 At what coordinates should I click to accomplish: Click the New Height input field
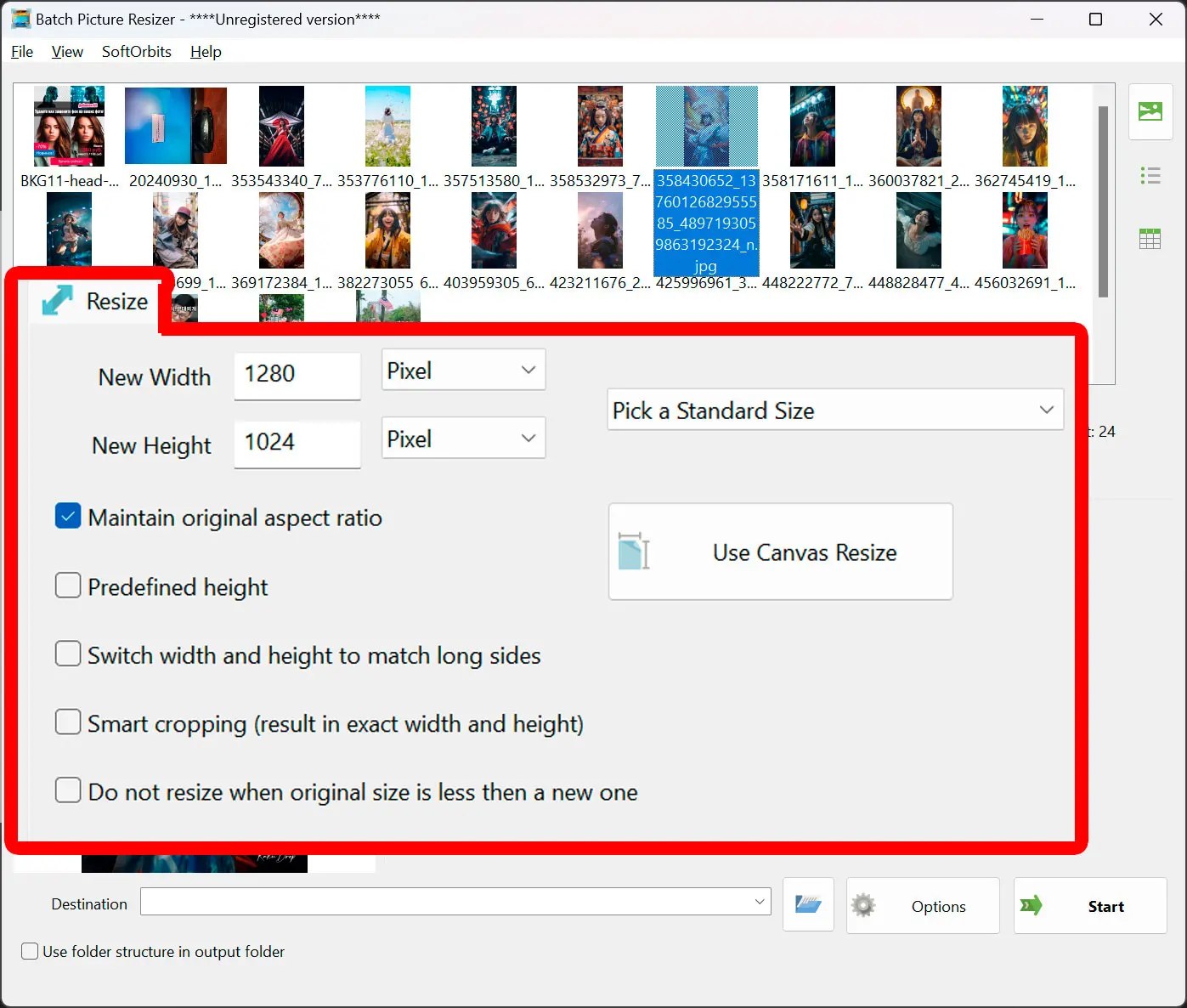(297, 443)
